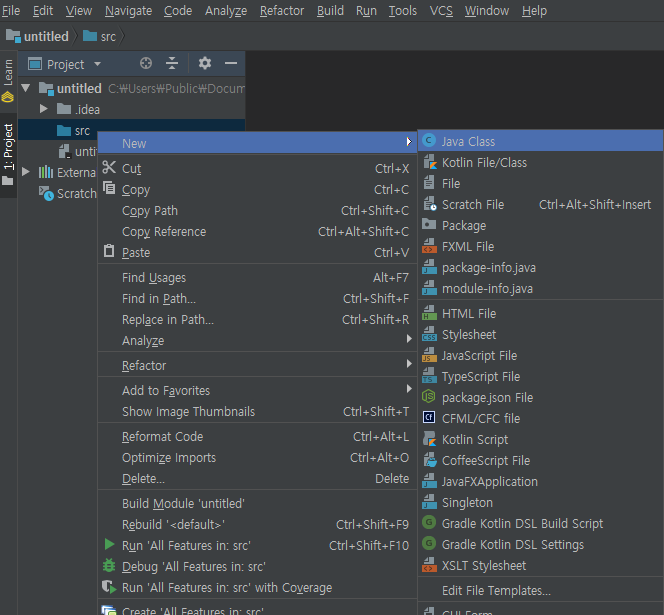
Task: Open the VCS menu
Action: click(441, 11)
